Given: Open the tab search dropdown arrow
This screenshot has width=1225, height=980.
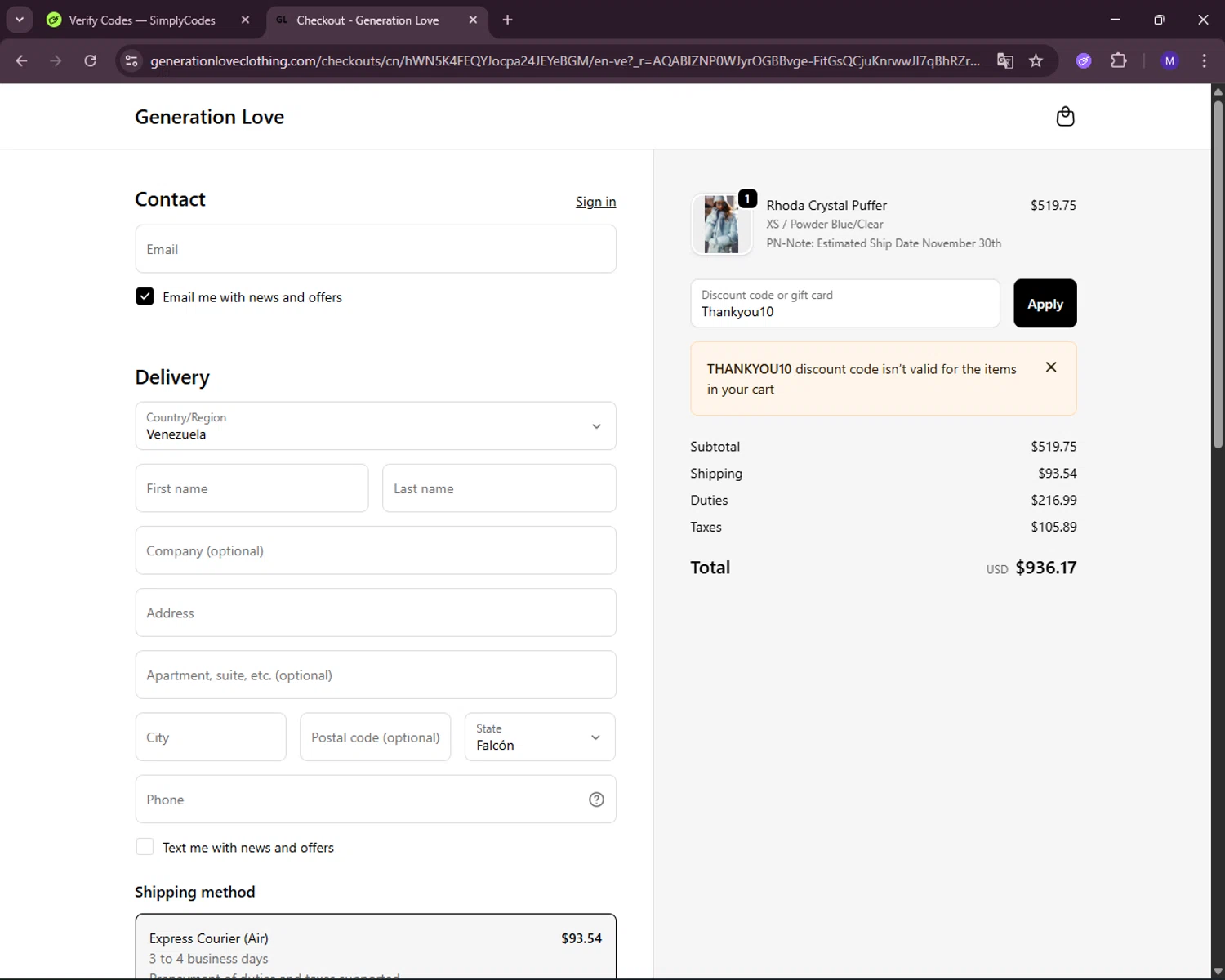Looking at the screenshot, I should tap(19, 20).
